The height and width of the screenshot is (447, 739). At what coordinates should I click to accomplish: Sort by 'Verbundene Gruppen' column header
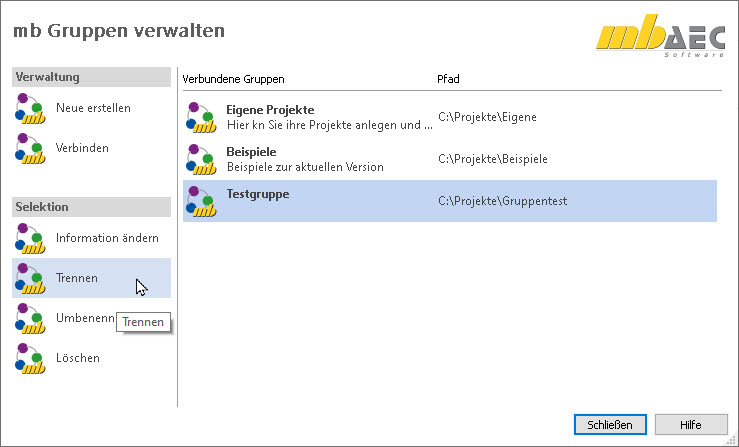point(233,78)
